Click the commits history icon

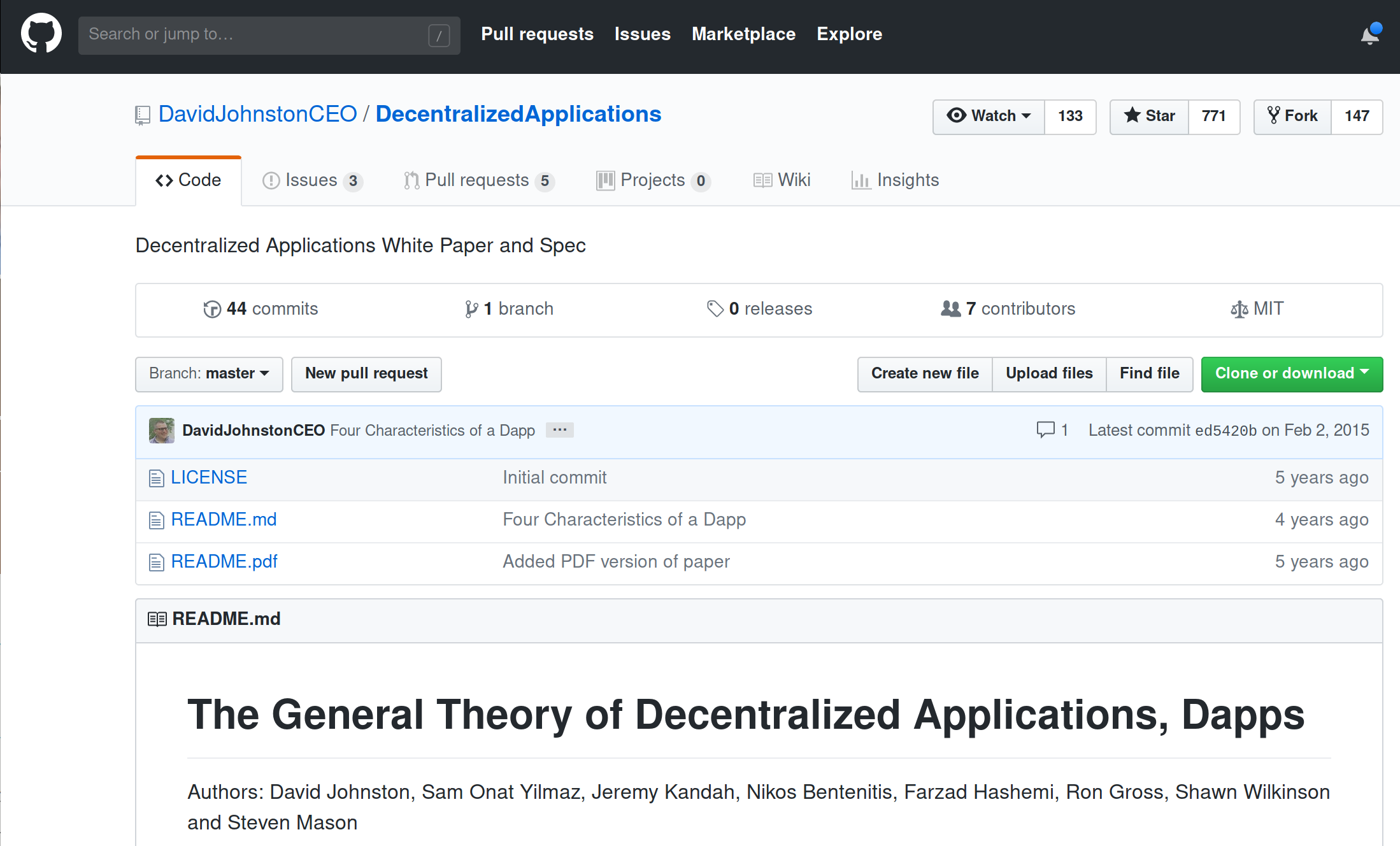[x=212, y=309]
